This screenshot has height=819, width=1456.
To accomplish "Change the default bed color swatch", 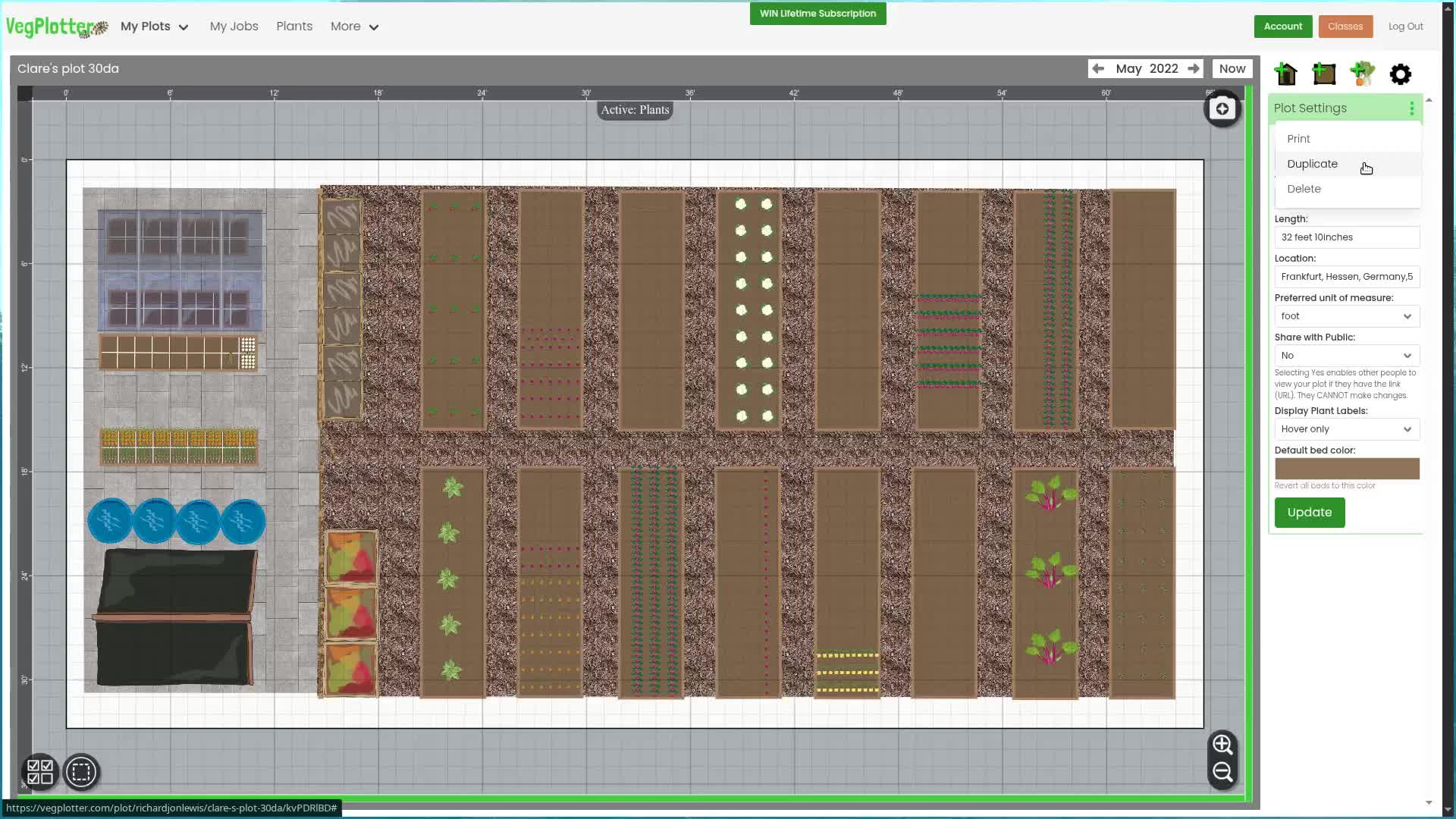I will [x=1346, y=469].
